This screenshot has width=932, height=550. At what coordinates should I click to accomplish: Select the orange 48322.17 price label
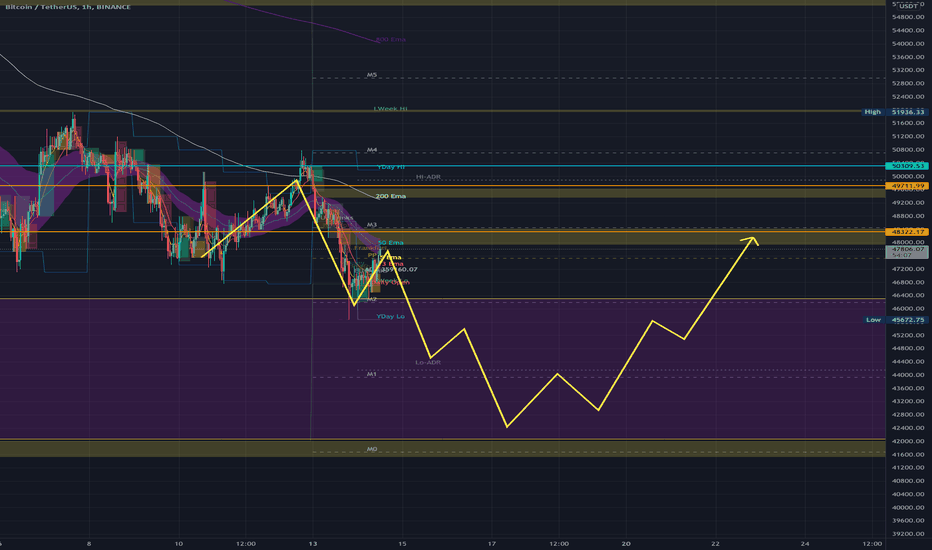907,232
